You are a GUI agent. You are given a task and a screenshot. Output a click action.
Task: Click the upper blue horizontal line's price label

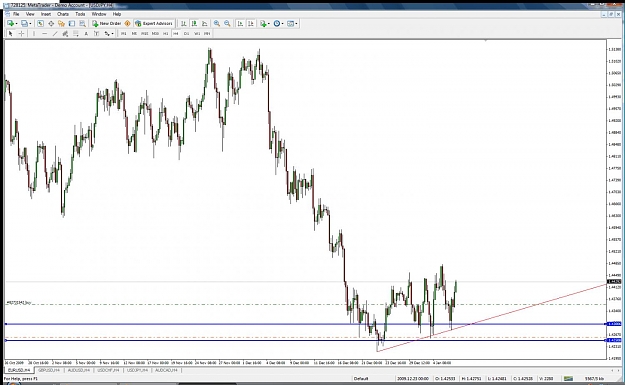(x=614, y=324)
